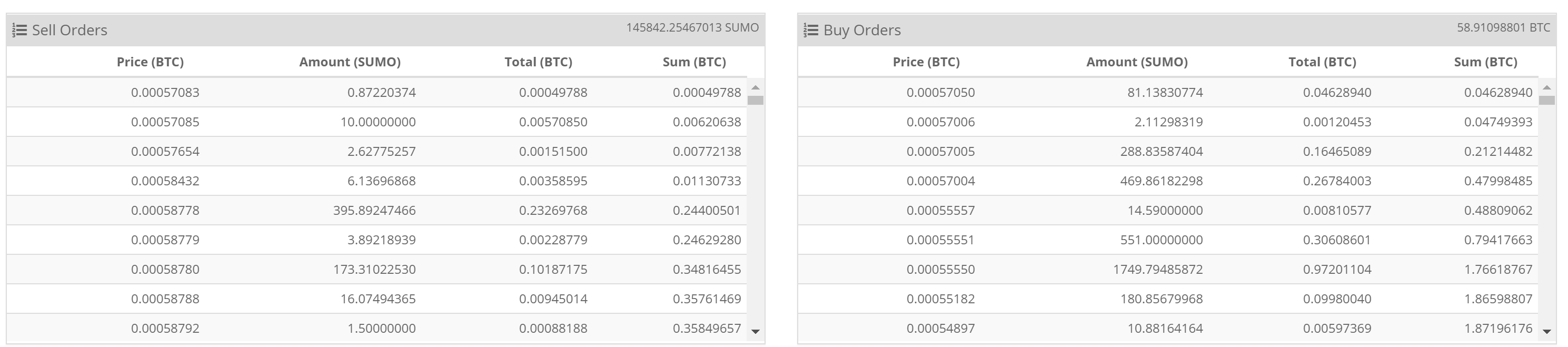Select sell order priced 0.00058778
Viewport: 1568px width, 347px height.
click(377, 211)
